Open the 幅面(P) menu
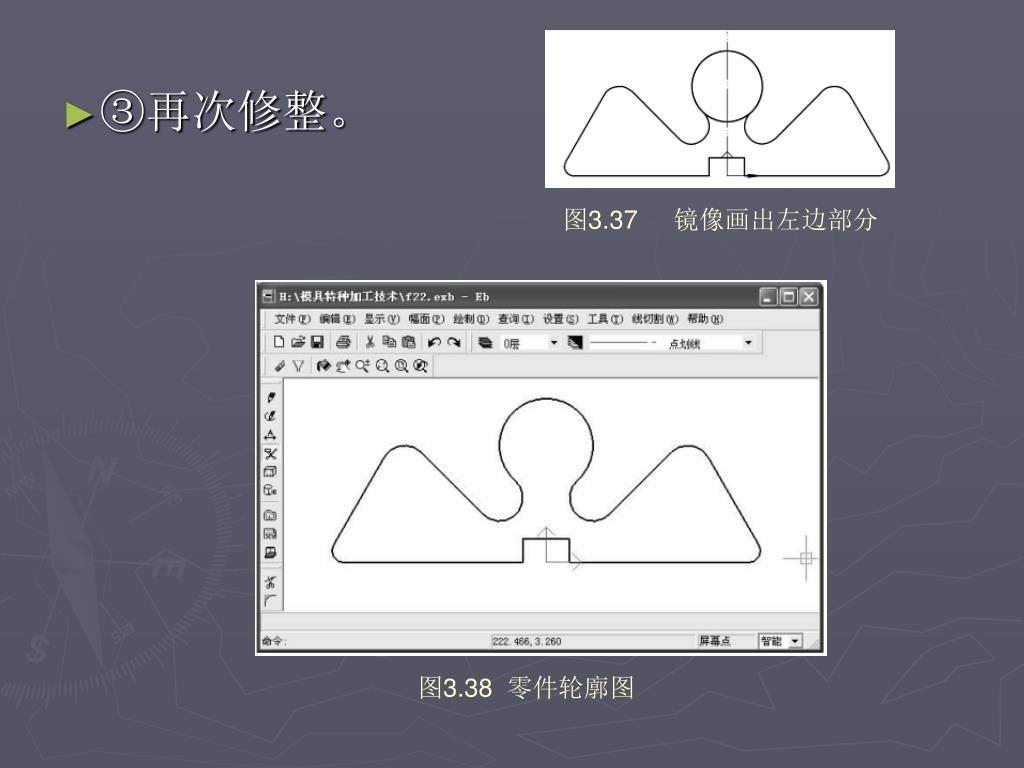The height and width of the screenshot is (768, 1024). coord(426,319)
